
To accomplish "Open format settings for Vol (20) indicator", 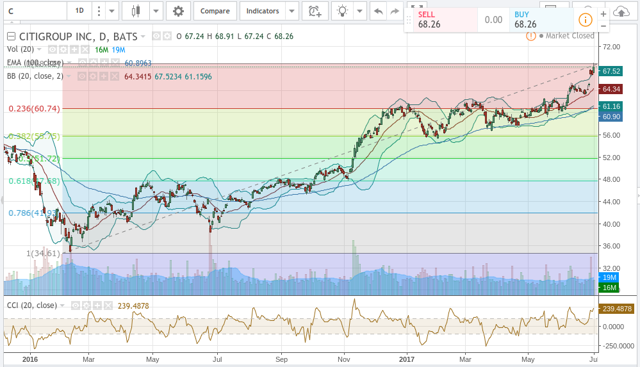I will [x=64, y=50].
